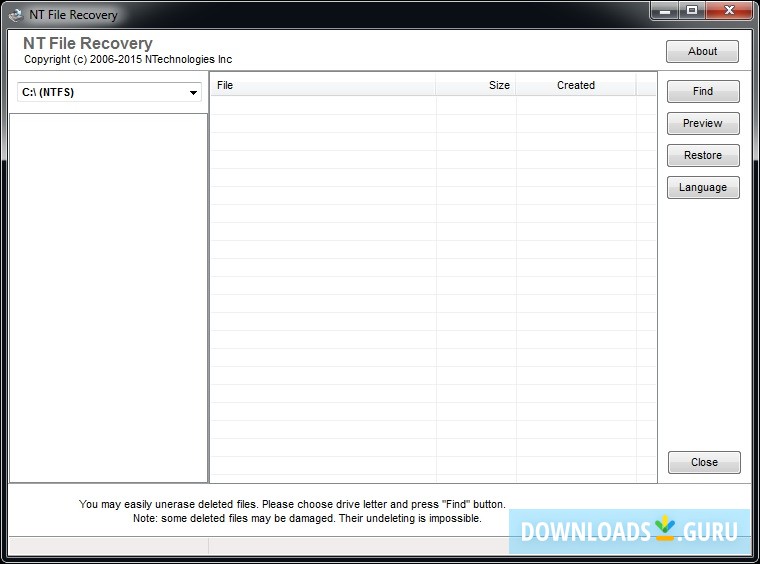
Task: Click the 'You may easily unerase deleted files' hint
Action: (x=292, y=504)
